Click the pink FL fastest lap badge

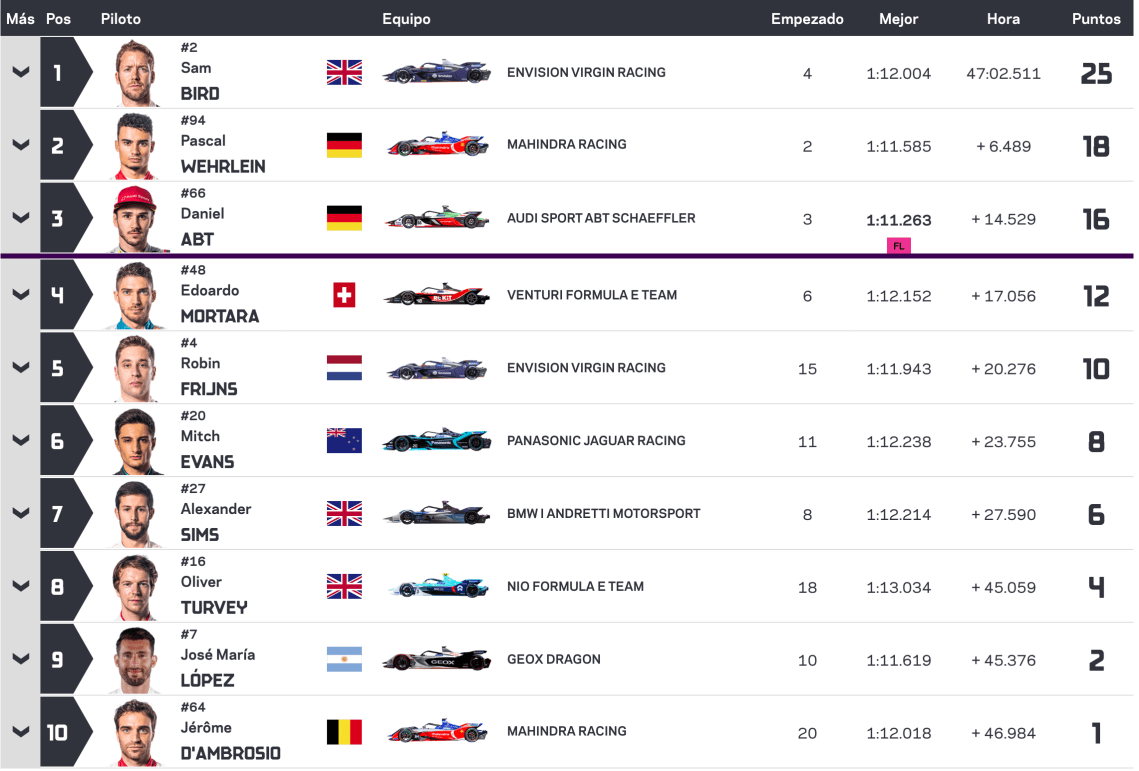[898, 245]
